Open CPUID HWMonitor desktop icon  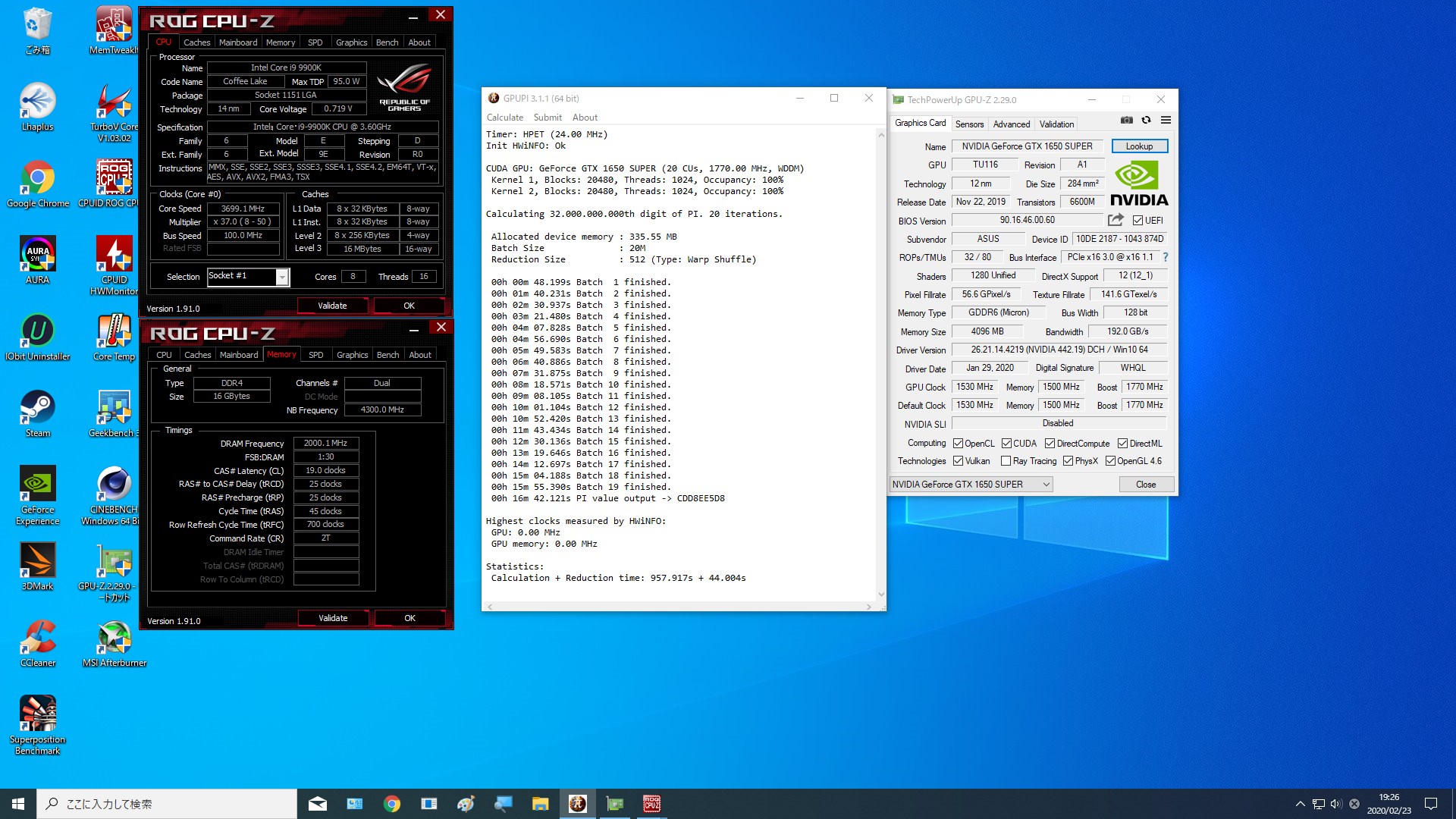[114, 265]
